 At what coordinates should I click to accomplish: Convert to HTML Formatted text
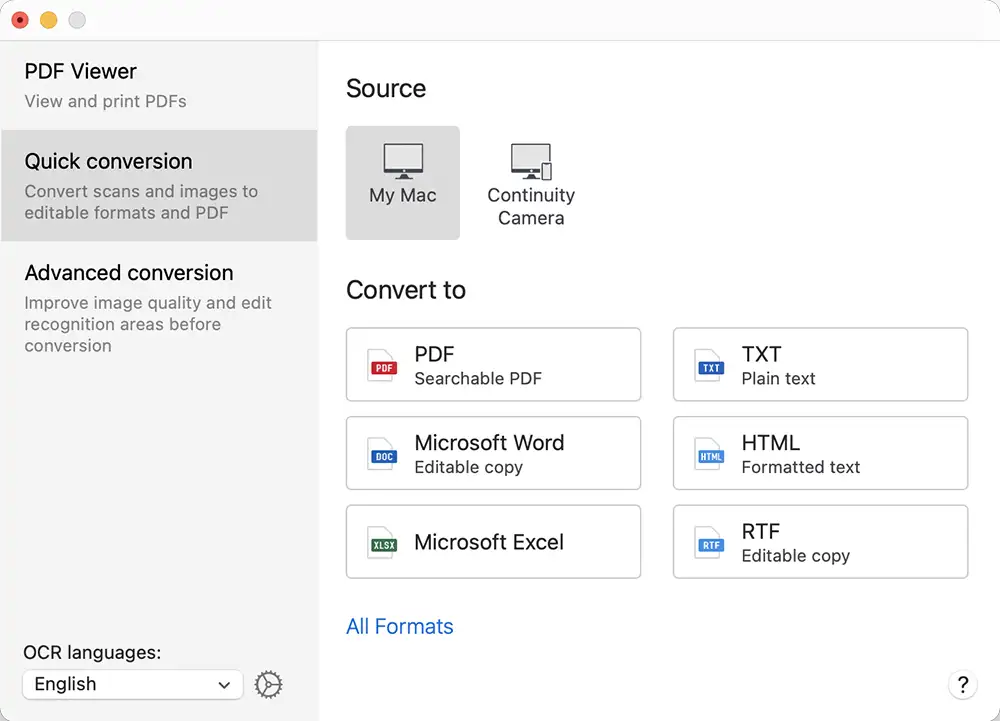tap(820, 453)
